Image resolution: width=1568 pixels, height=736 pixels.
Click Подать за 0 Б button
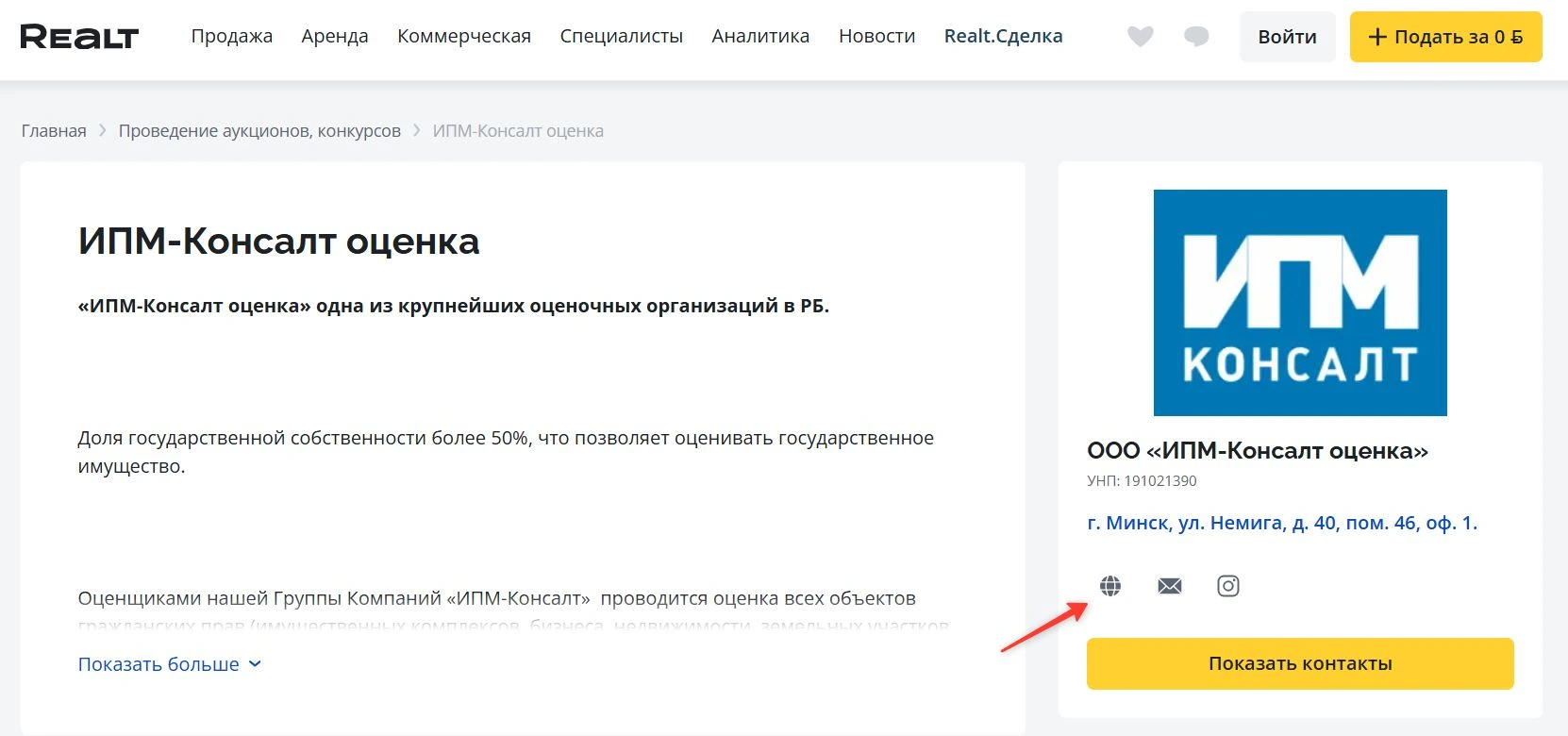pyautogui.click(x=1446, y=37)
